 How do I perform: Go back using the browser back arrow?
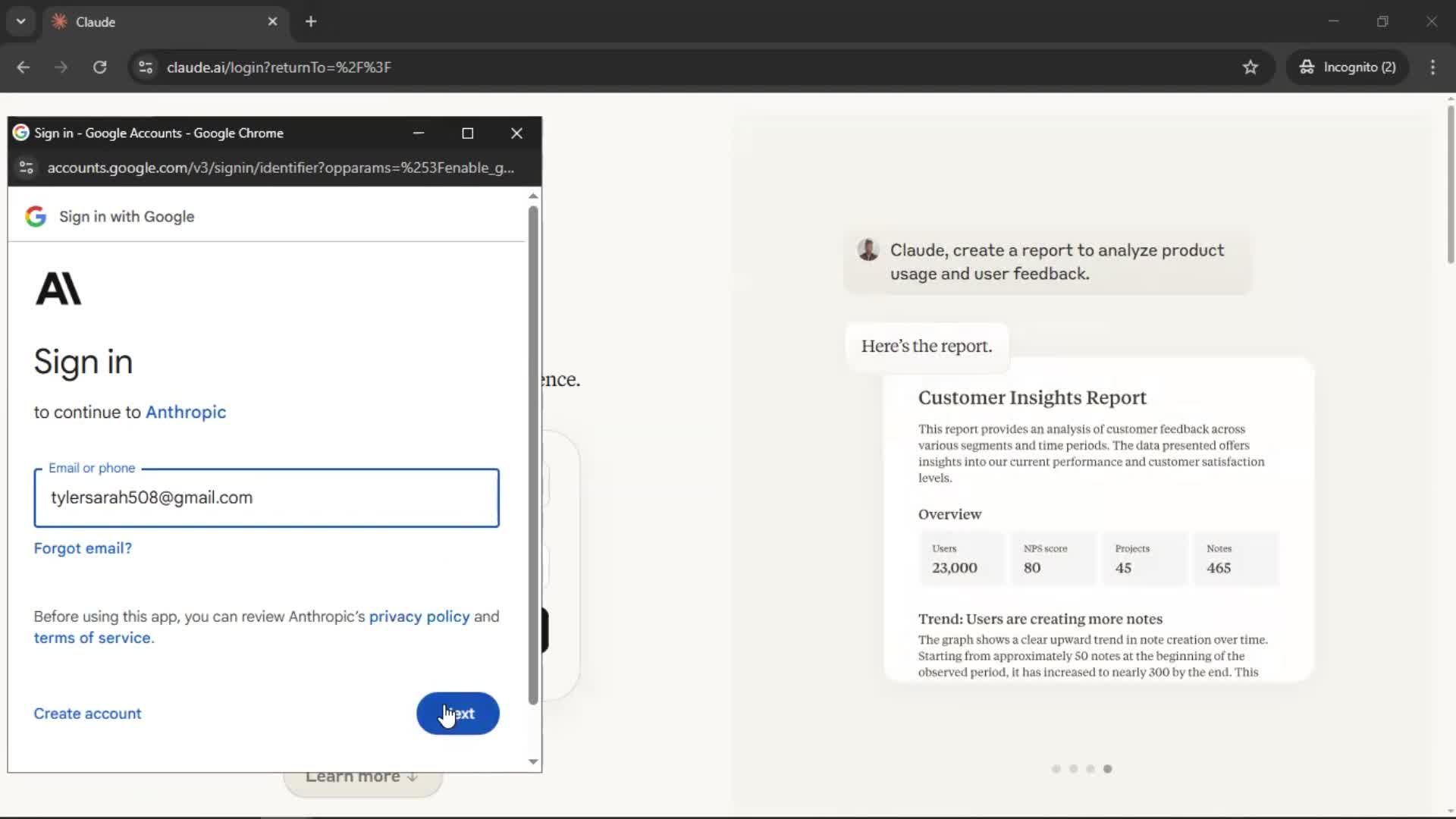pyautogui.click(x=24, y=67)
